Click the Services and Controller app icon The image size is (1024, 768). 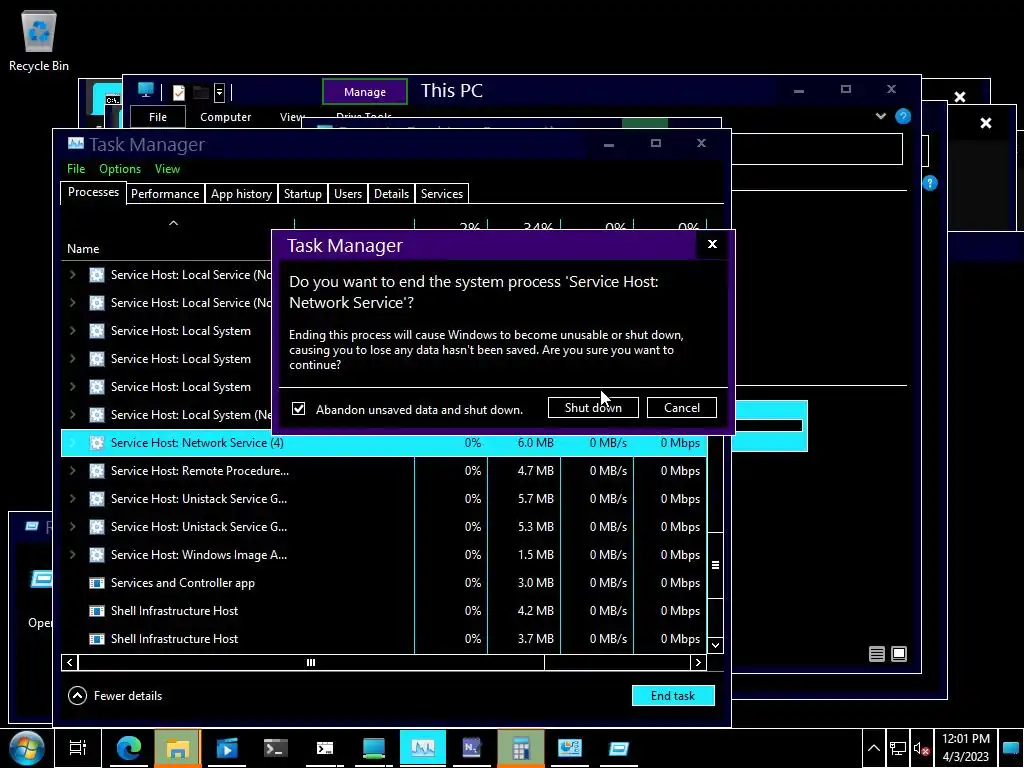click(x=97, y=583)
